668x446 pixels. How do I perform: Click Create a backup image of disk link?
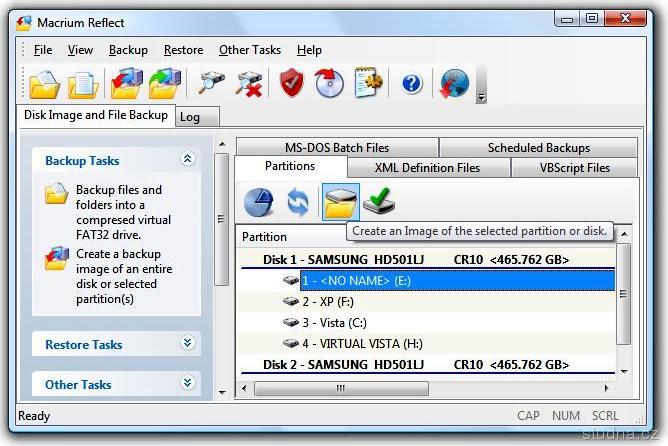124,276
